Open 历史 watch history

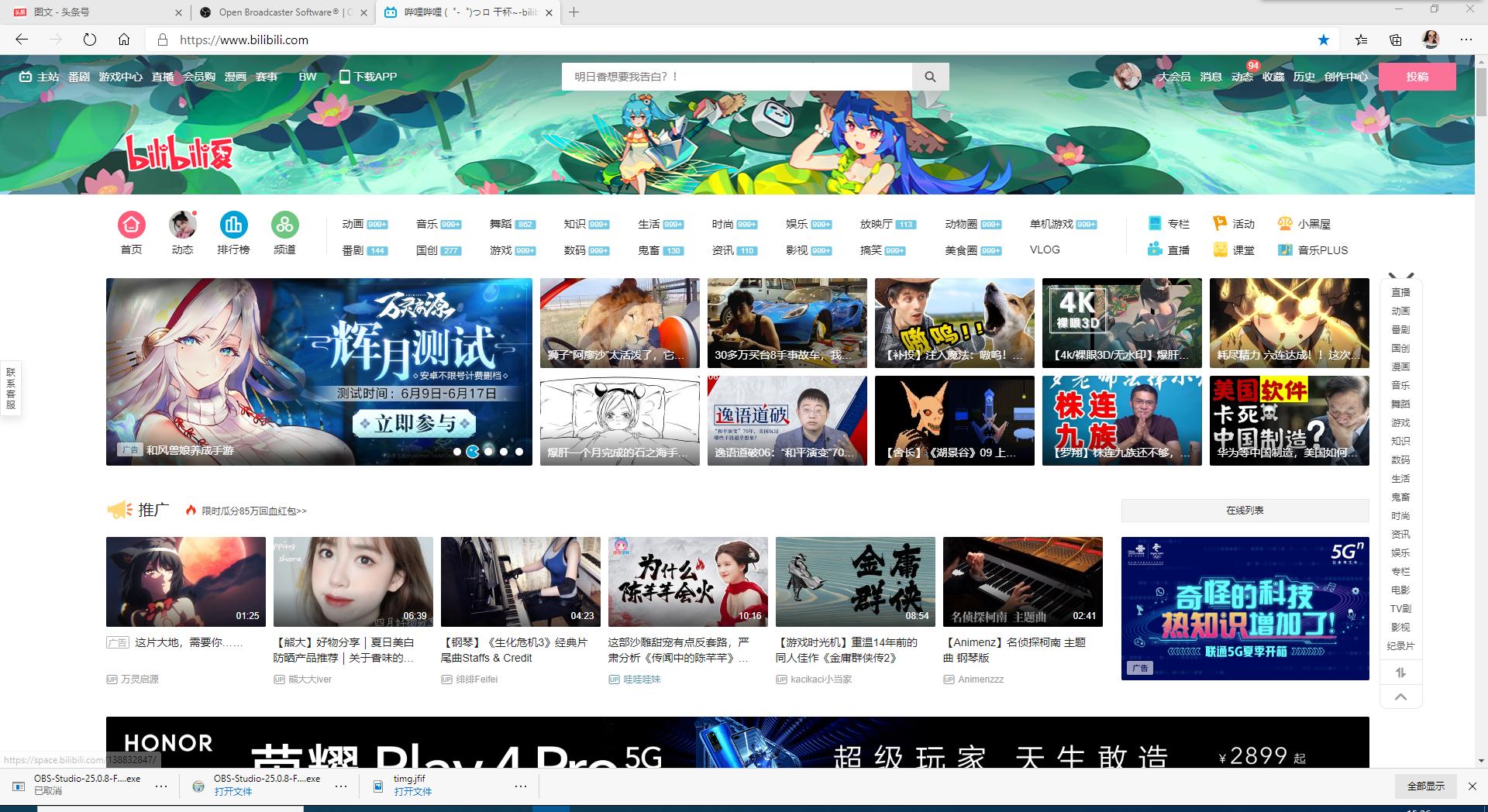1304,77
